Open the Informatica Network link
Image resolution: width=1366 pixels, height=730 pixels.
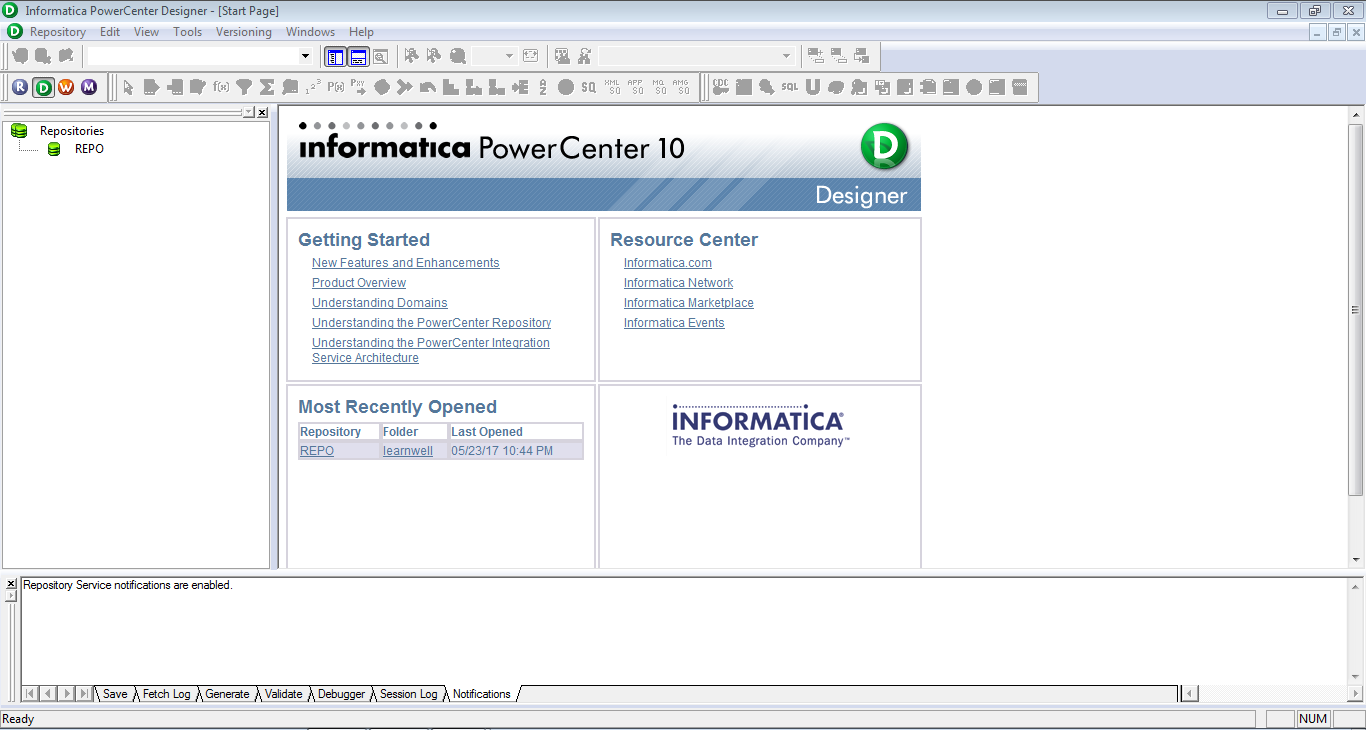[679, 283]
